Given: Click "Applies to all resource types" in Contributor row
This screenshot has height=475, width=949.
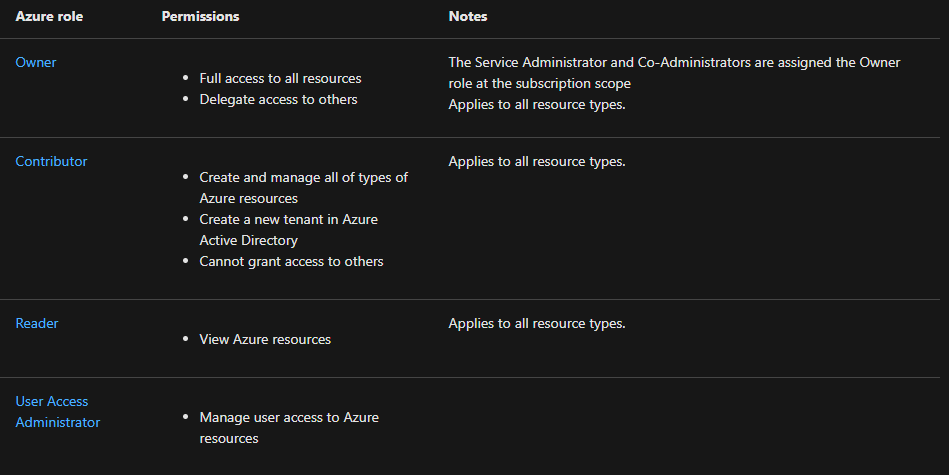Looking at the screenshot, I should tap(537, 161).
